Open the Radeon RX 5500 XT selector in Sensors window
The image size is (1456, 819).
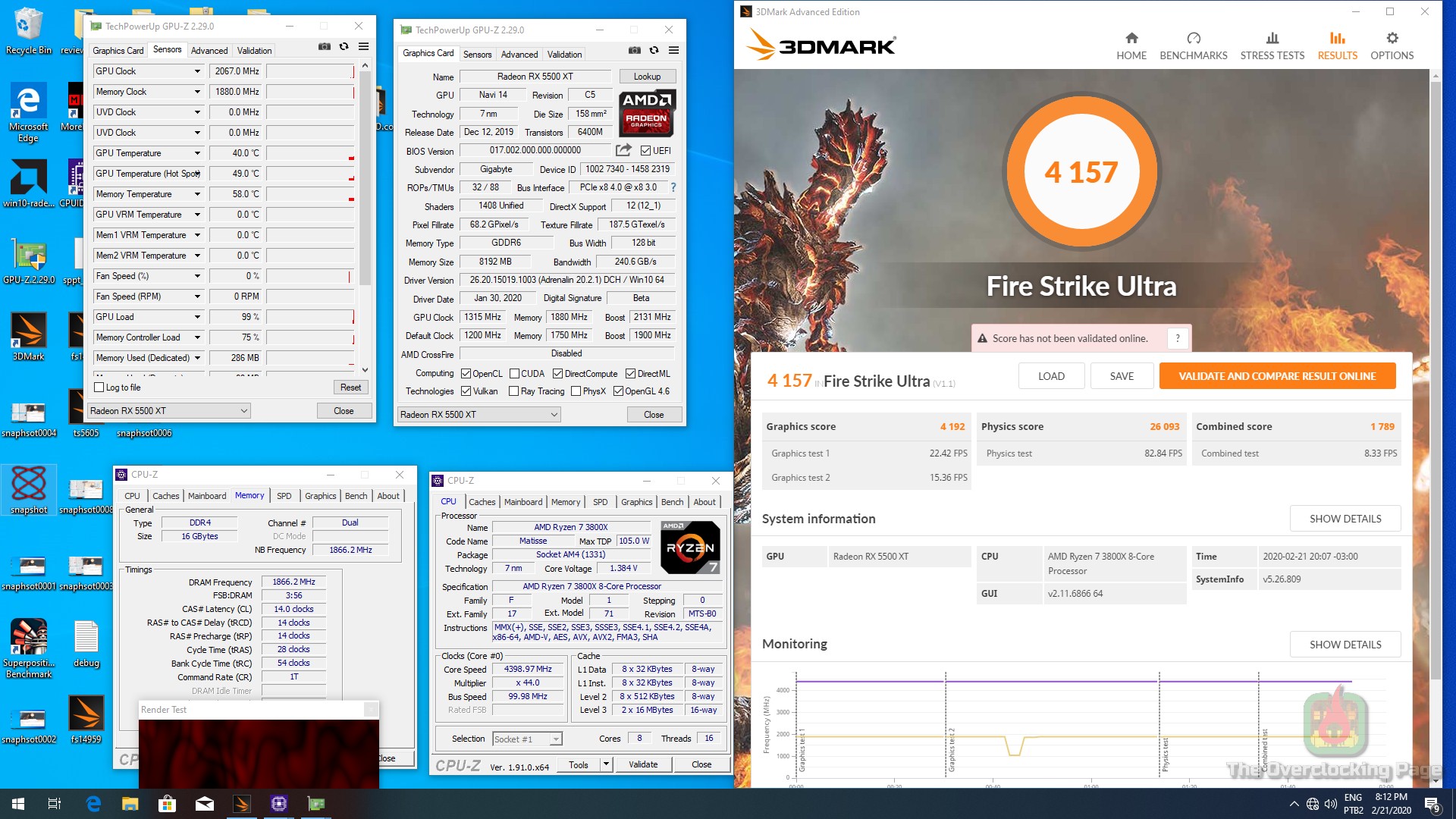[x=168, y=411]
